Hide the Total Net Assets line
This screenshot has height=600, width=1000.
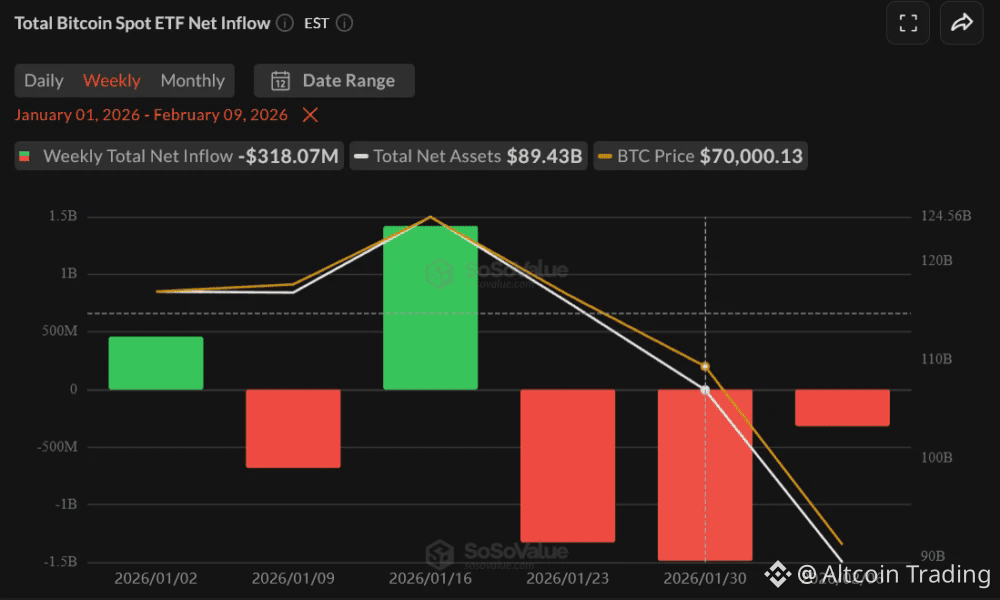point(468,156)
